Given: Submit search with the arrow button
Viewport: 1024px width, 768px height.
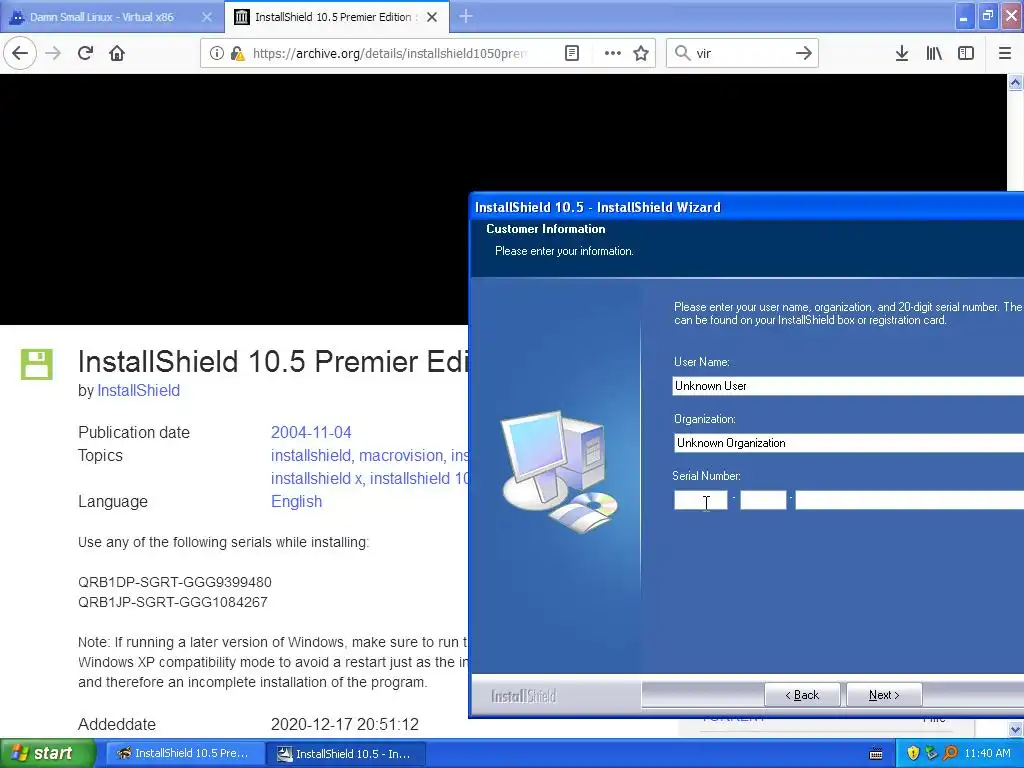Looking at the screenshot, I should tap(803, 53).
